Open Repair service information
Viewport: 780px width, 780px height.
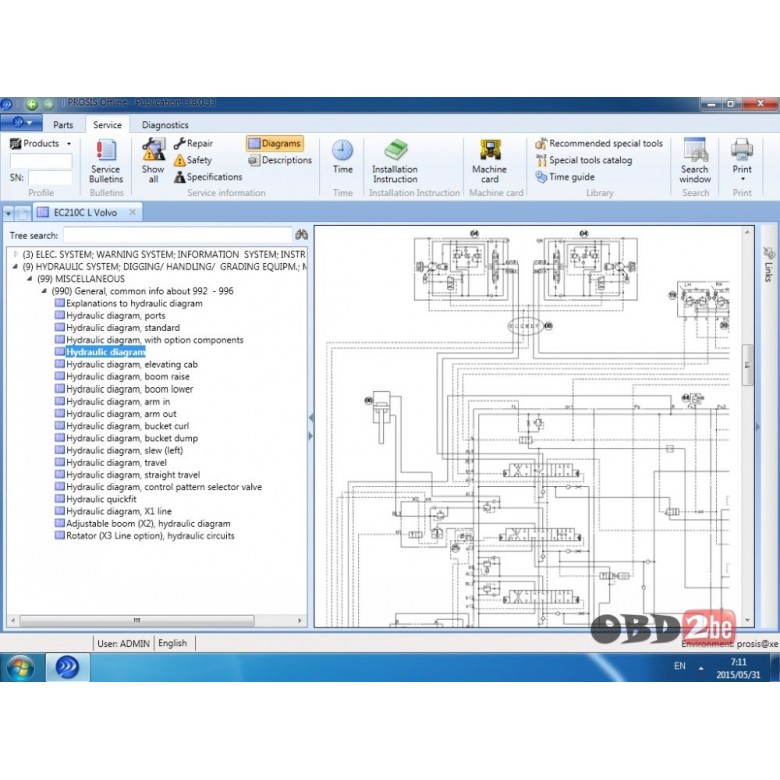(x=194, y=143)
